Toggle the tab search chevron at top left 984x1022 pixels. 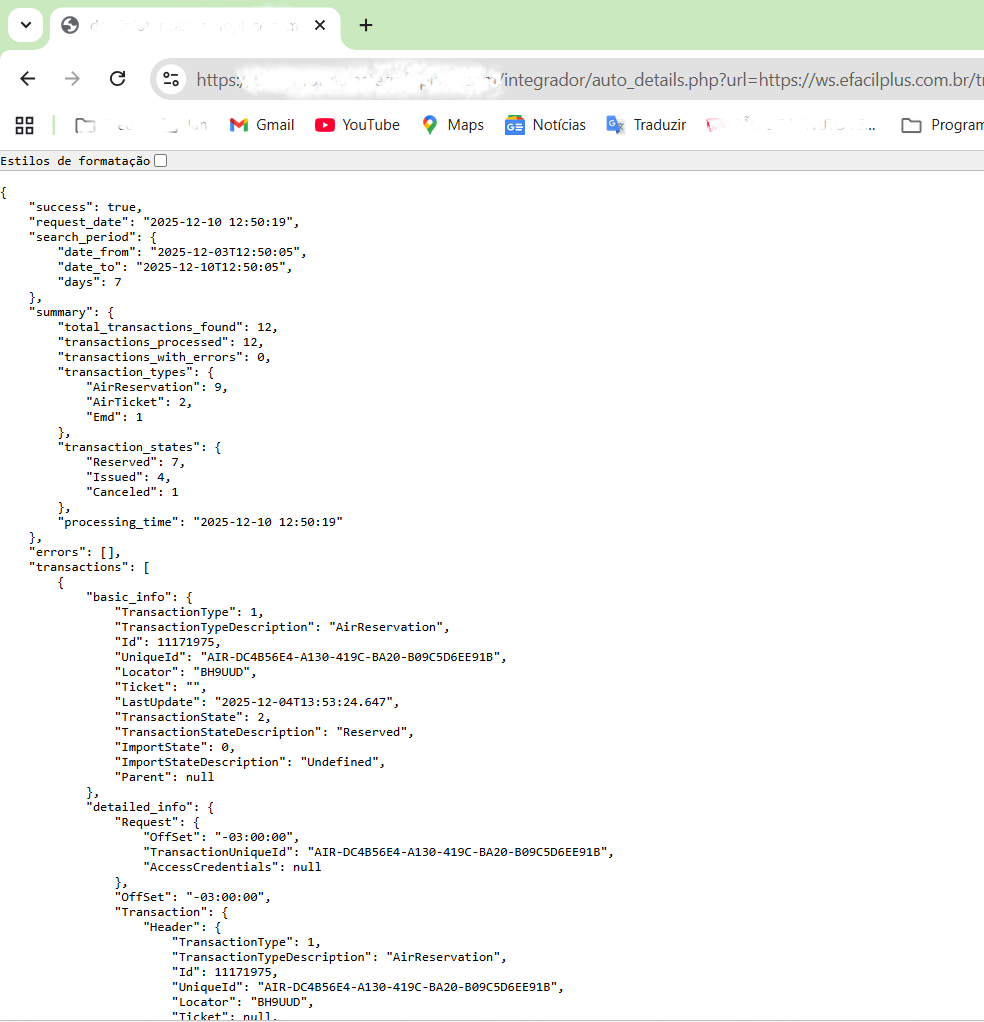25,25
